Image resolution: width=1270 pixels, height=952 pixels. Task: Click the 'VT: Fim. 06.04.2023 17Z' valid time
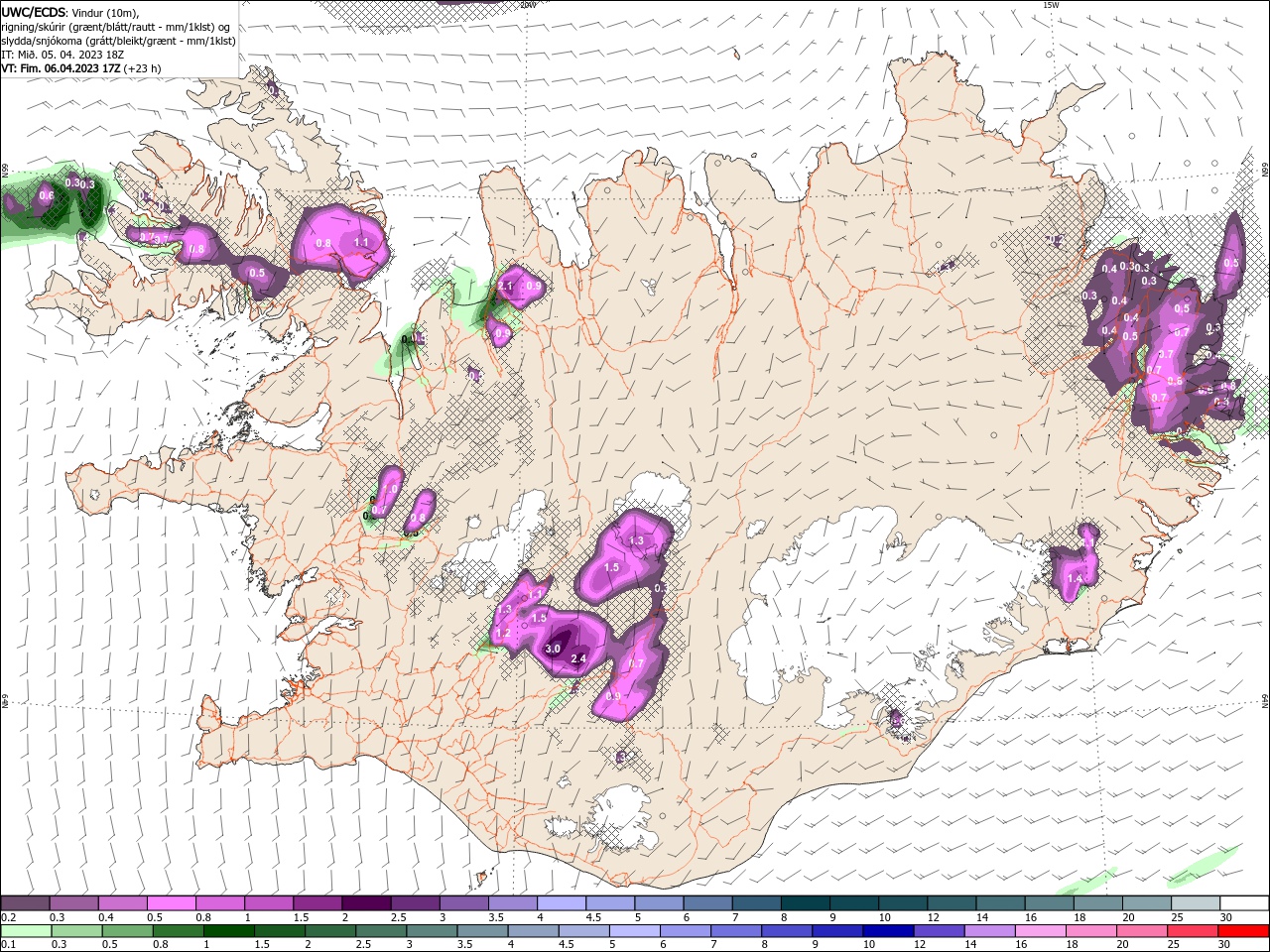coord(61,68)
